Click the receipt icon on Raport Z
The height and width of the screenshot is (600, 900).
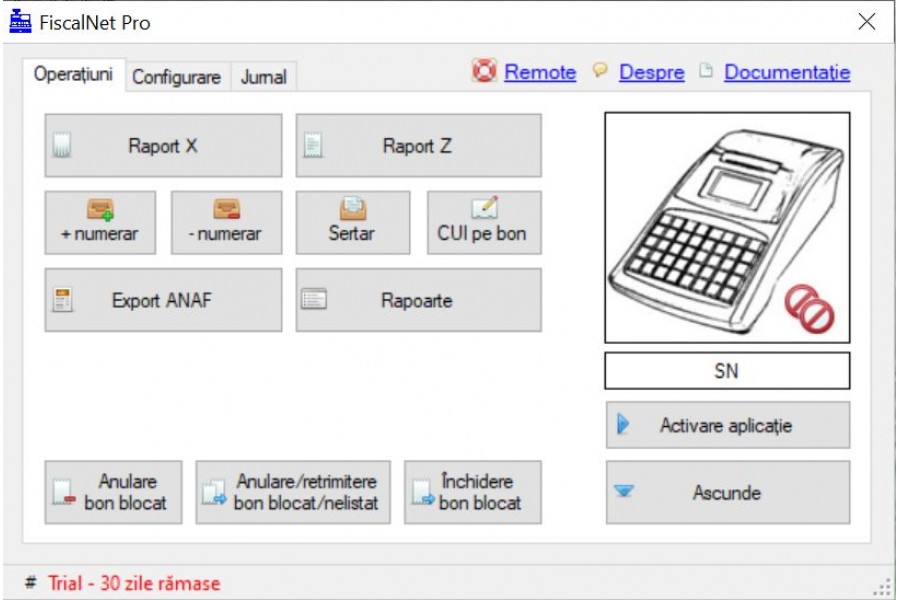pyautogui.click(x=313, y=145)
